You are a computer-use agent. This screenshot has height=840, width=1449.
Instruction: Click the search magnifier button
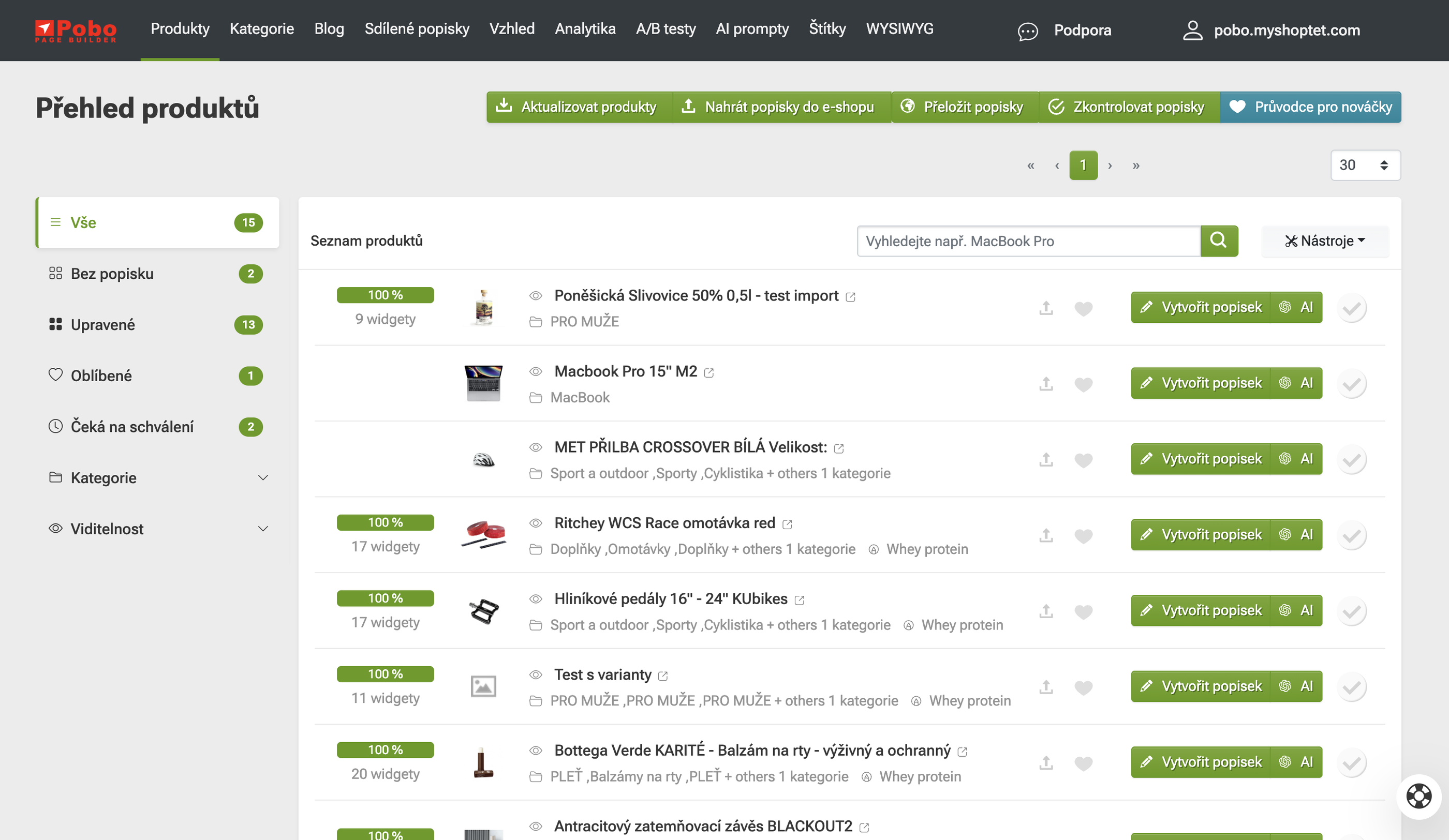[x=1219, y=241]
